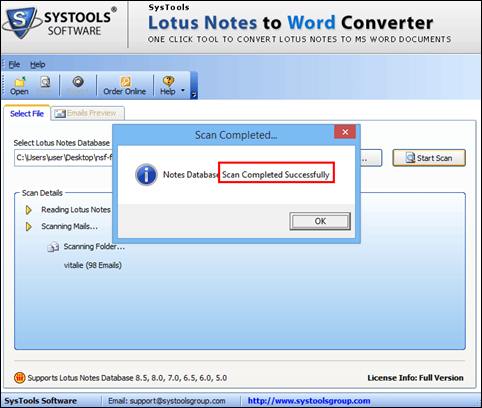Click the Open folder icon in toolbar
The image size is (482, 408).
19,82
